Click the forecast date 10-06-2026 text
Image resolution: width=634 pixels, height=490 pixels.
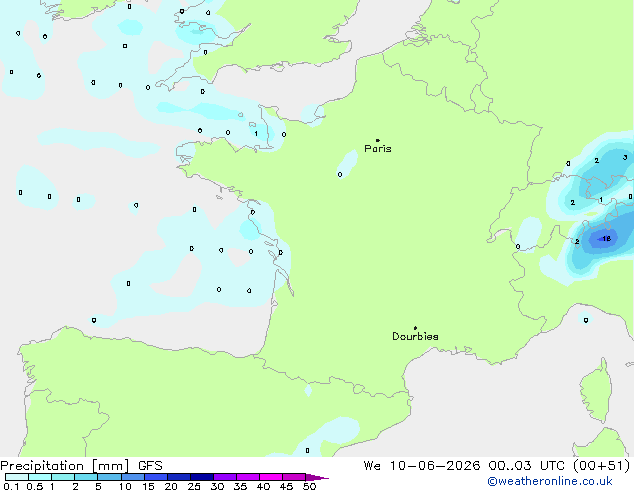tap(435, 466)
